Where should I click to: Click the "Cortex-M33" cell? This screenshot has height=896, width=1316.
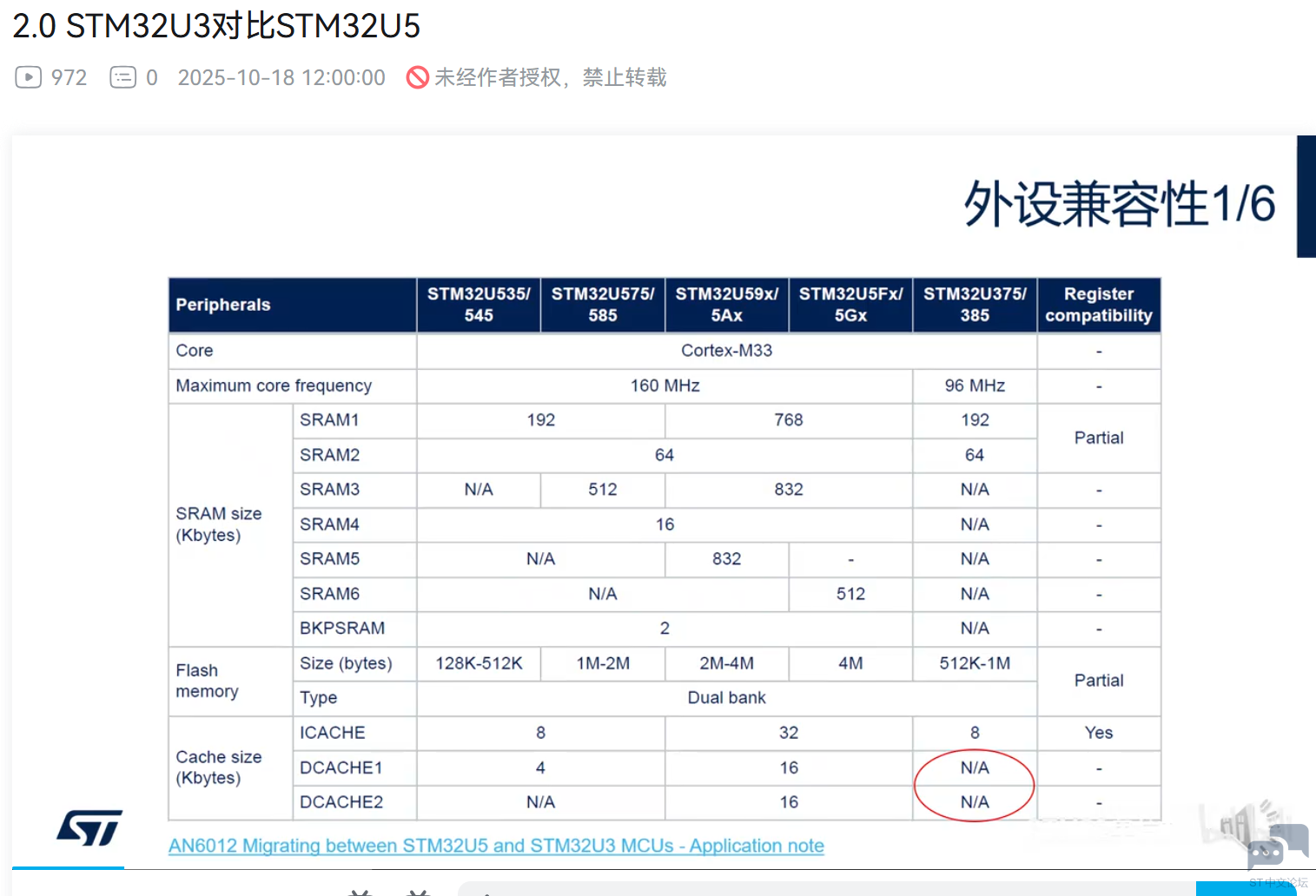[x=727, y=351]
